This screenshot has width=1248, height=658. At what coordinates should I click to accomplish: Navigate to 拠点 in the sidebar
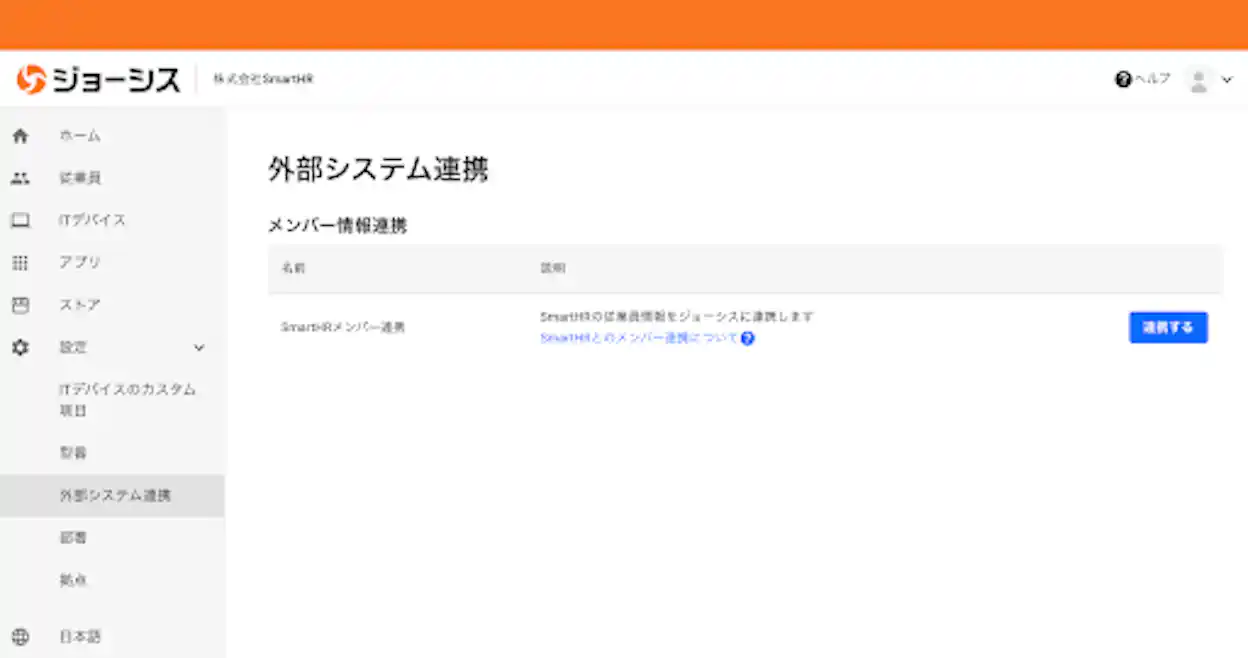(75, 579)
